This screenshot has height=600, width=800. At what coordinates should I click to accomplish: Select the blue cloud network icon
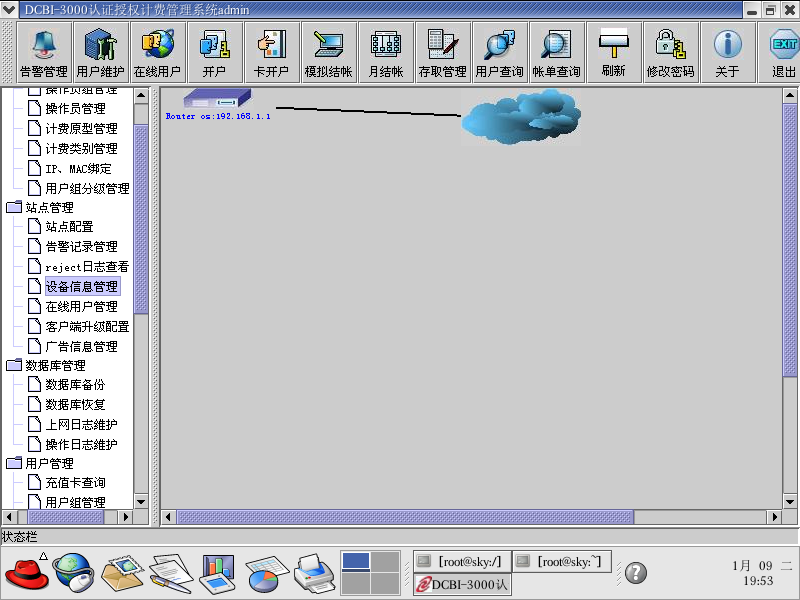521,117
